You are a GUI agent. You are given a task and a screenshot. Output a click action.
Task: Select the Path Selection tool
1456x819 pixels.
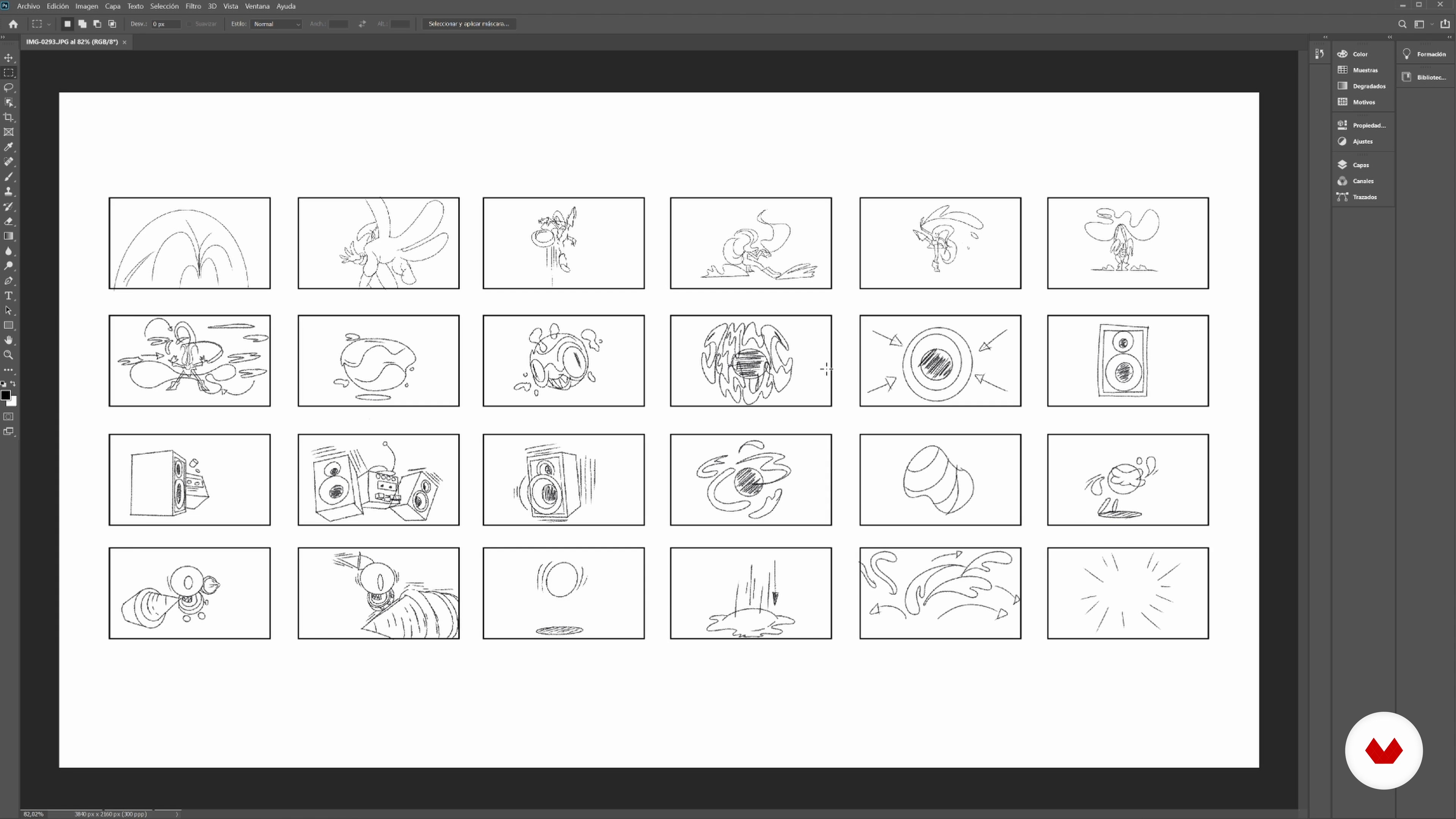coord(8,310)
